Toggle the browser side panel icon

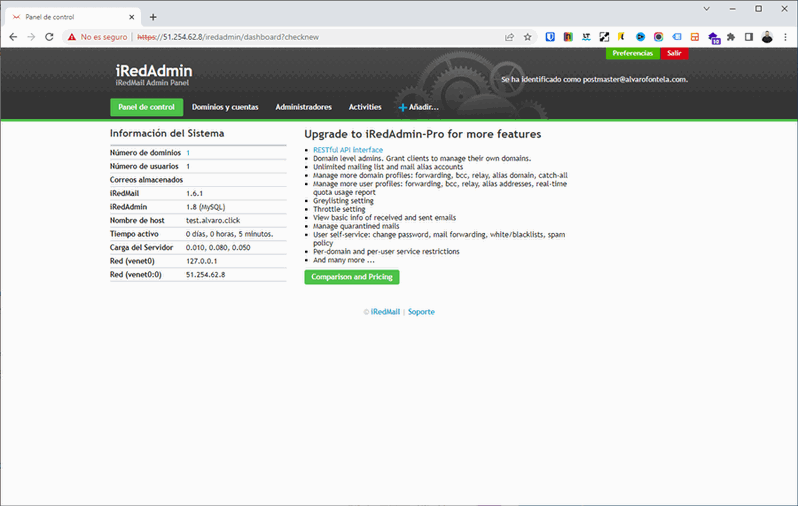coord(749,37)
